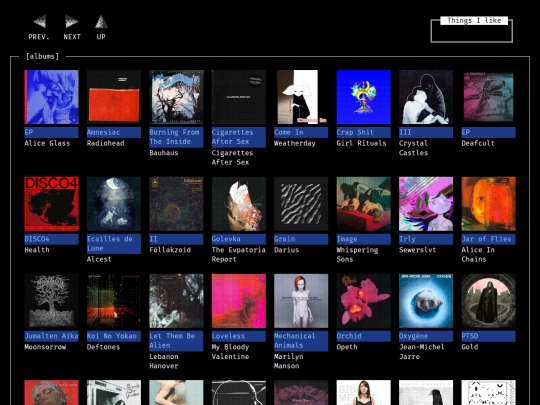Click the DISCO4 title link
Image resolution: width=540 pixels, height=405 pixels.
click(51, 239)
